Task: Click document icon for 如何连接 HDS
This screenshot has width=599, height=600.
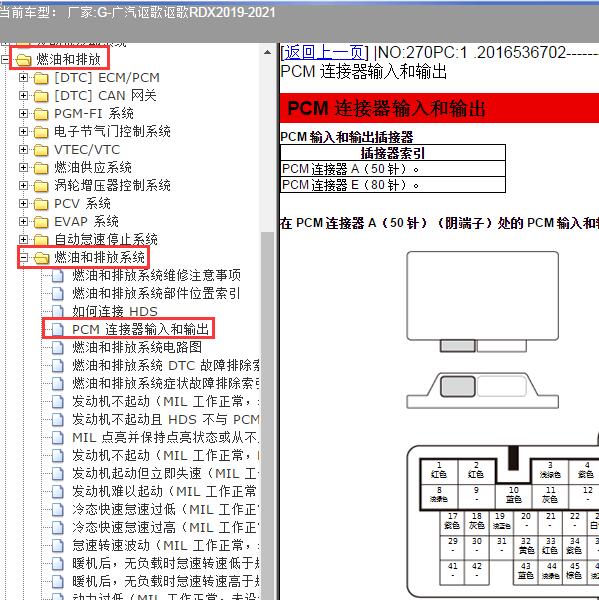Action: [x=58, y=311]
